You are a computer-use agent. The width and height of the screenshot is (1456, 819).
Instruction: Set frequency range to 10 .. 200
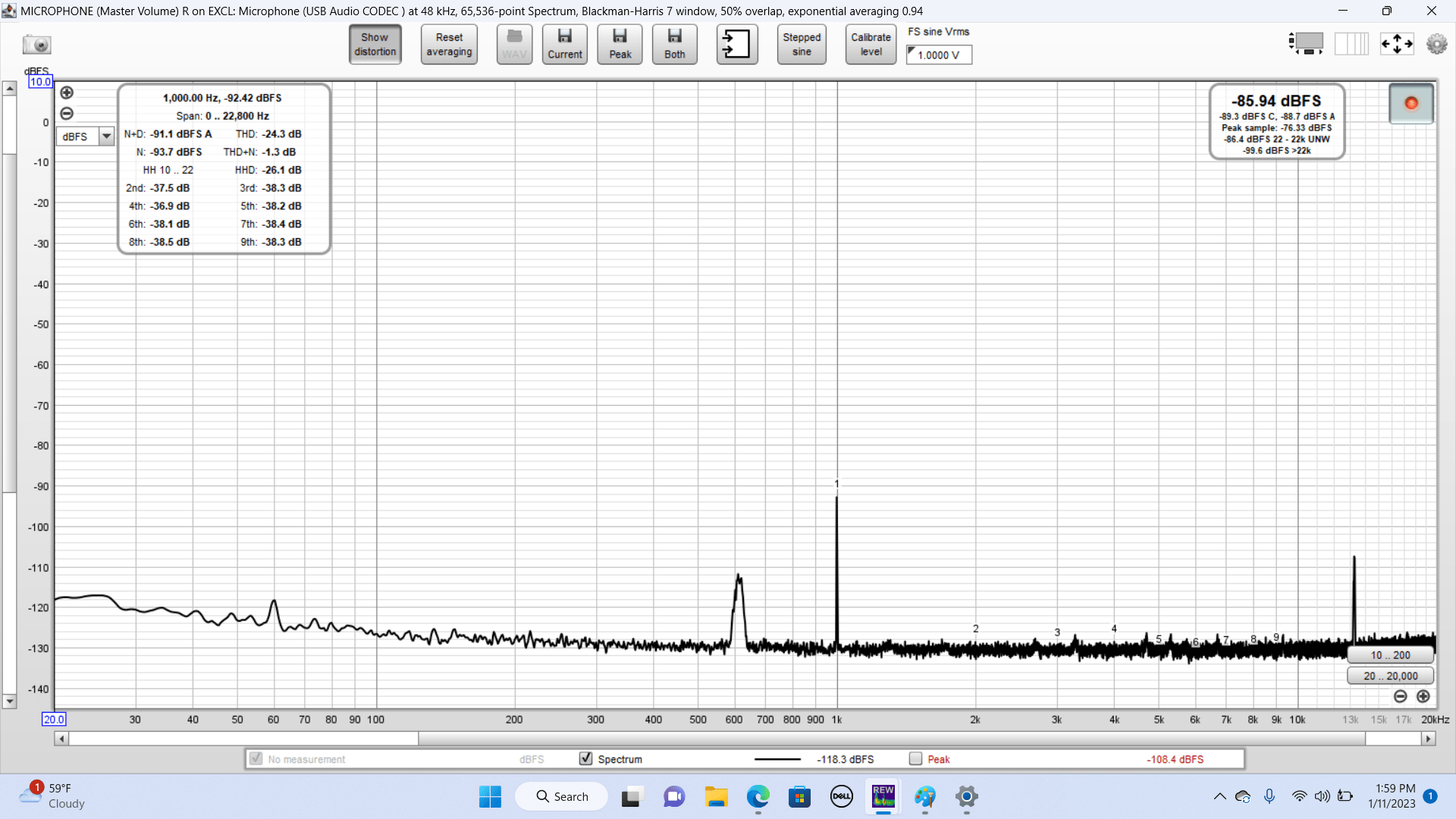tap(1390, 655)
